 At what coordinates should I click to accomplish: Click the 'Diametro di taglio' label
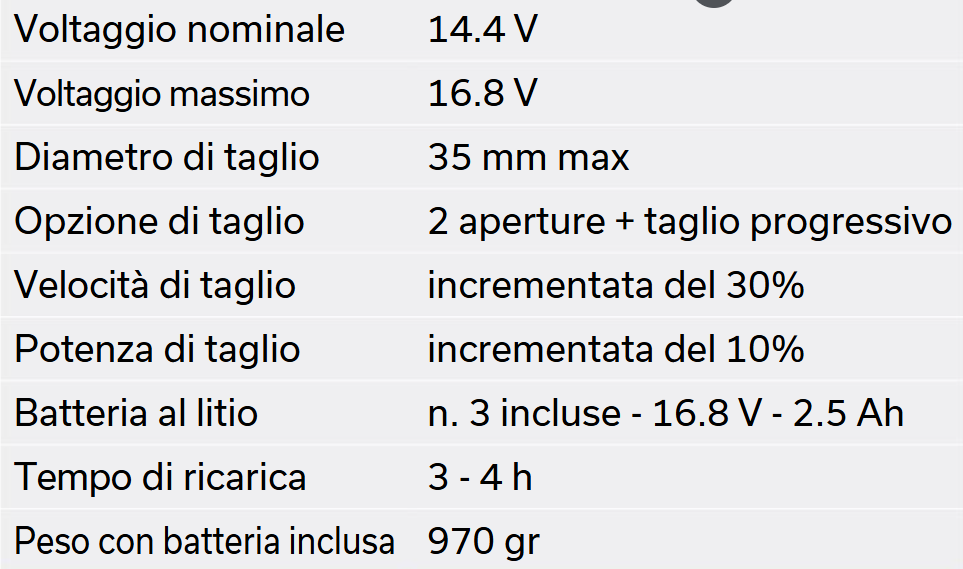[167, 158]
